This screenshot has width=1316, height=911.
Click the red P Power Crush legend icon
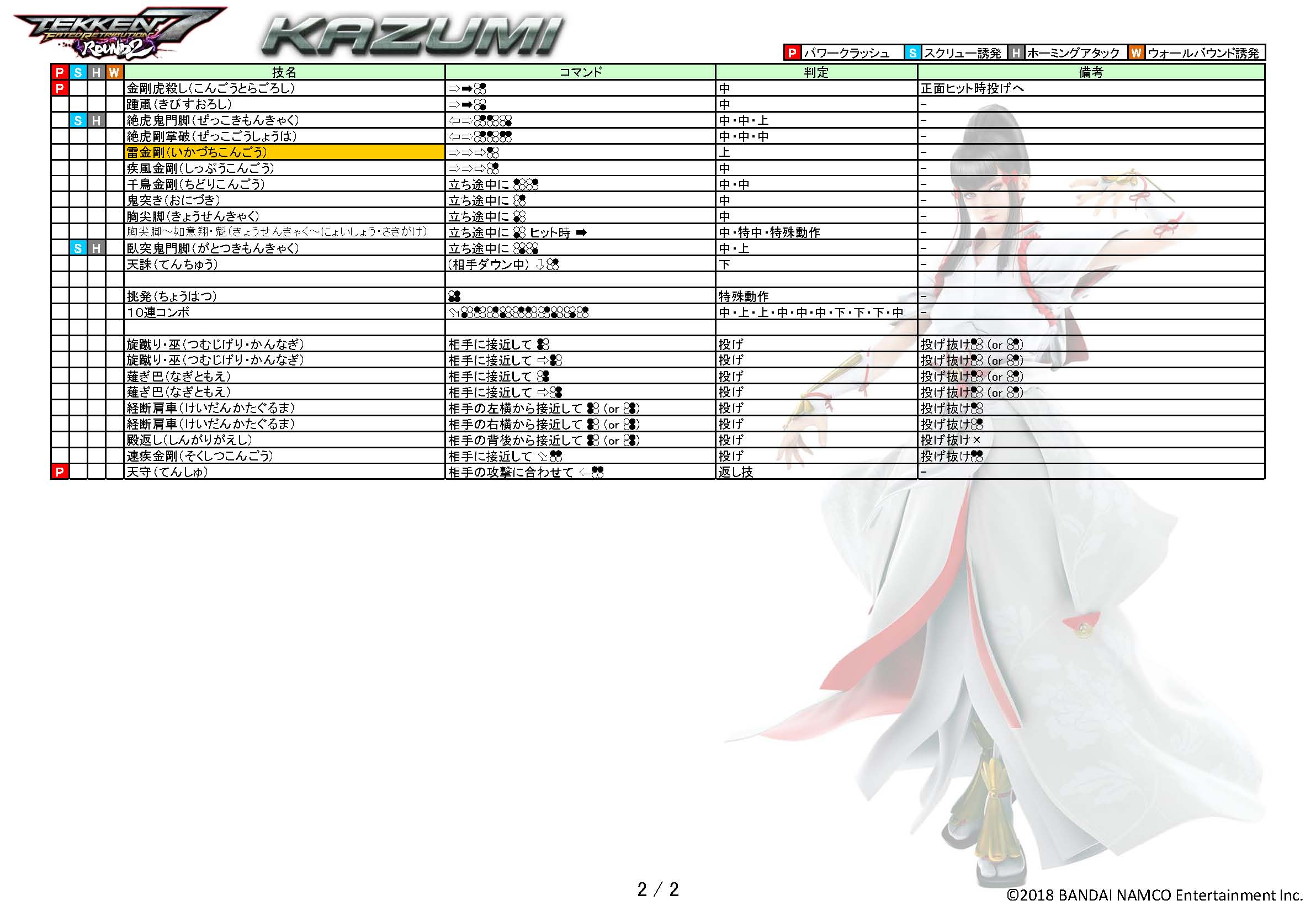point(792,53)
